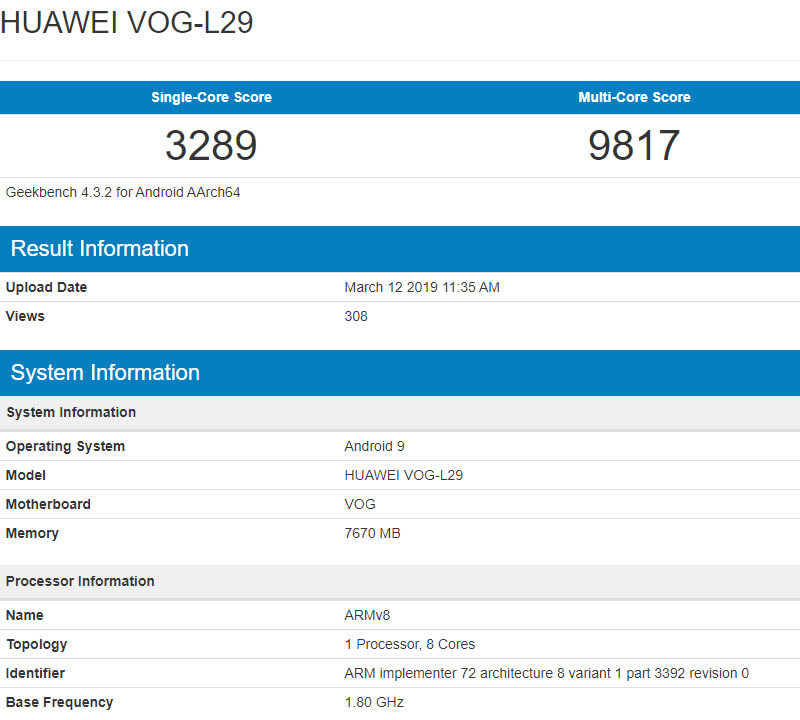Select the ARM implementer identifier text
This screenshot has width=800, height=720.
tap(546, 673)
